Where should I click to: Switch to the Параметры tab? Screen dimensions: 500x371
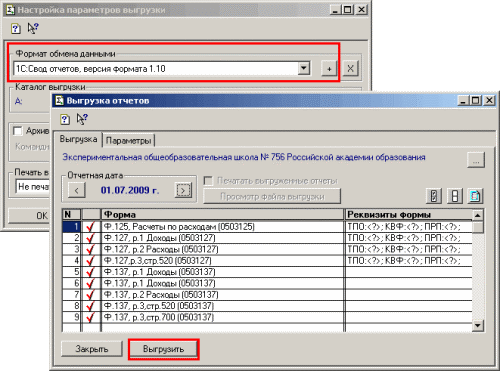tap(129, 141)
